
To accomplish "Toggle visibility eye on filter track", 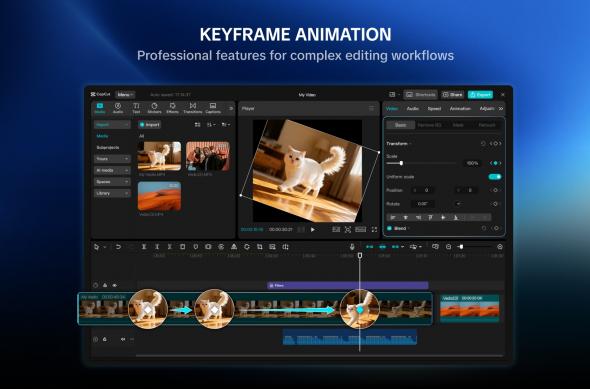I will pyautogui.click(x=114, y=286).
